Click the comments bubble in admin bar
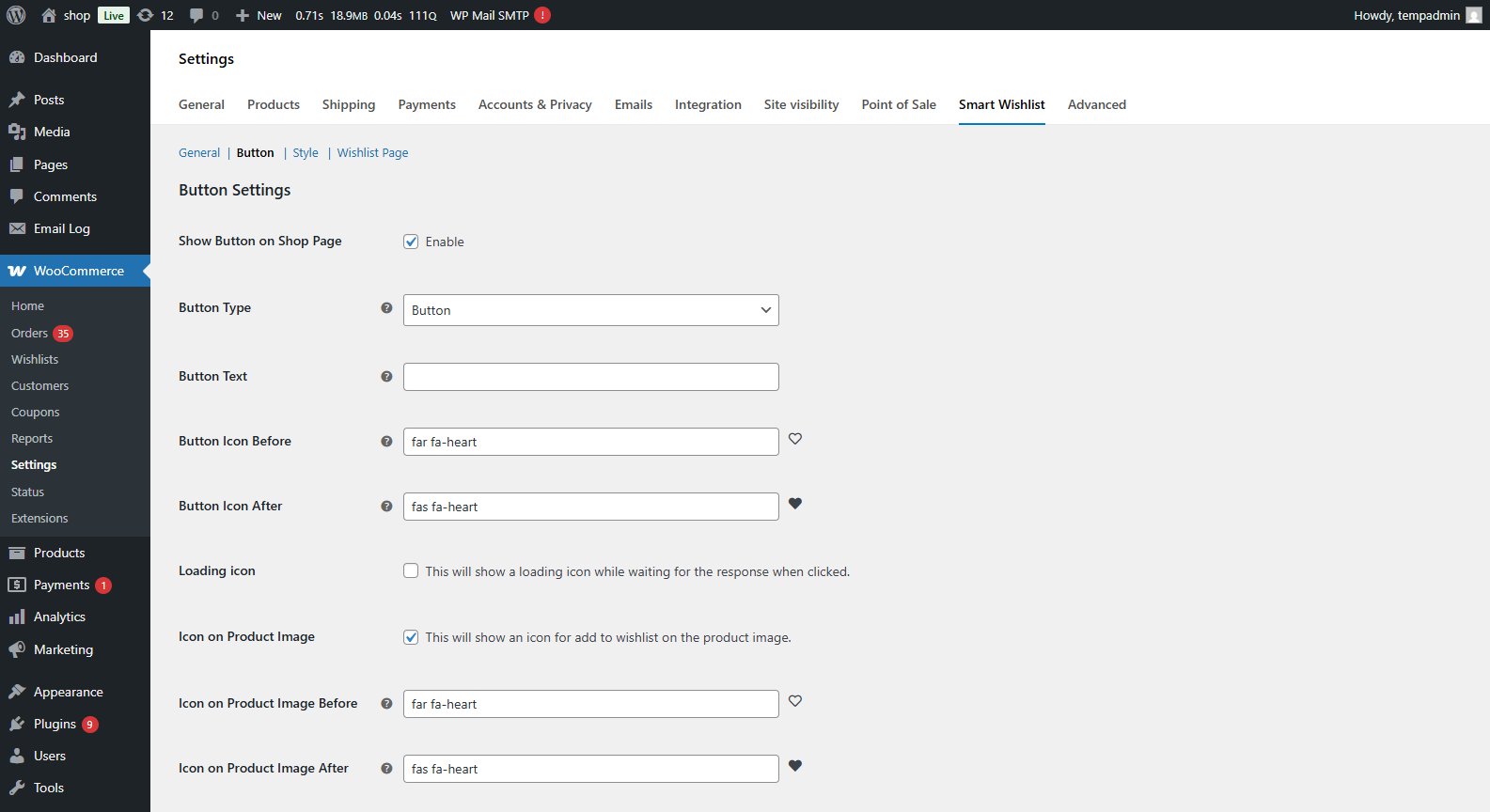The width and height of the screenshot is (1490, 812). pos(203,15)
